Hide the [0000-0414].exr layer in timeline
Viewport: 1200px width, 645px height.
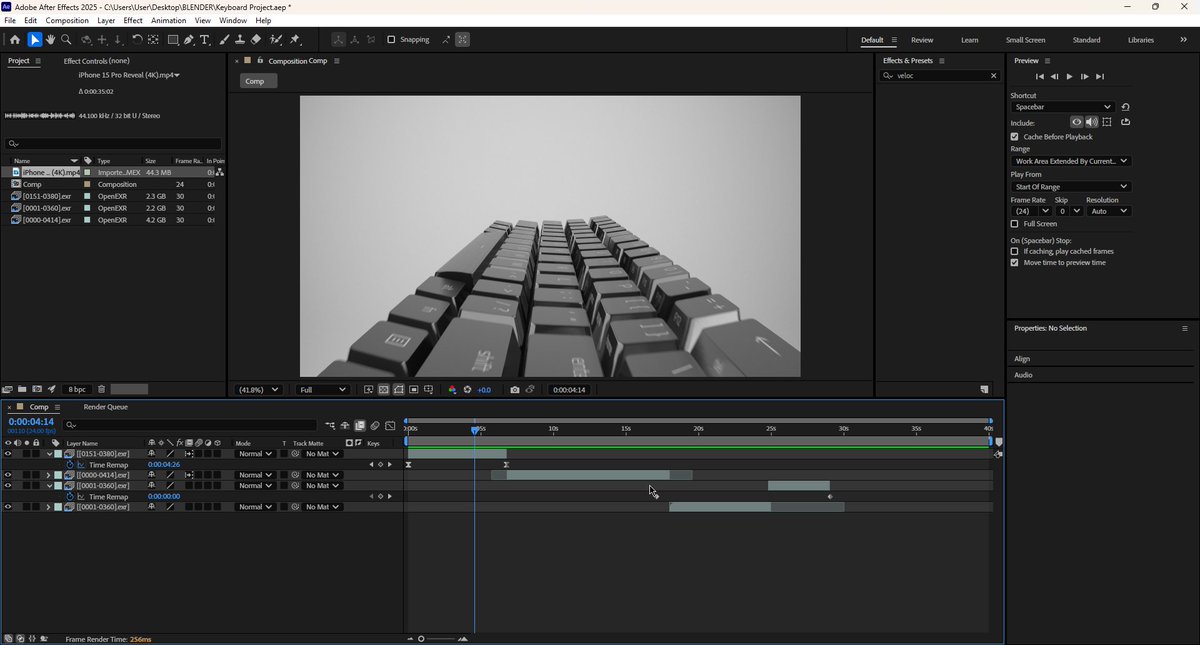8,475
